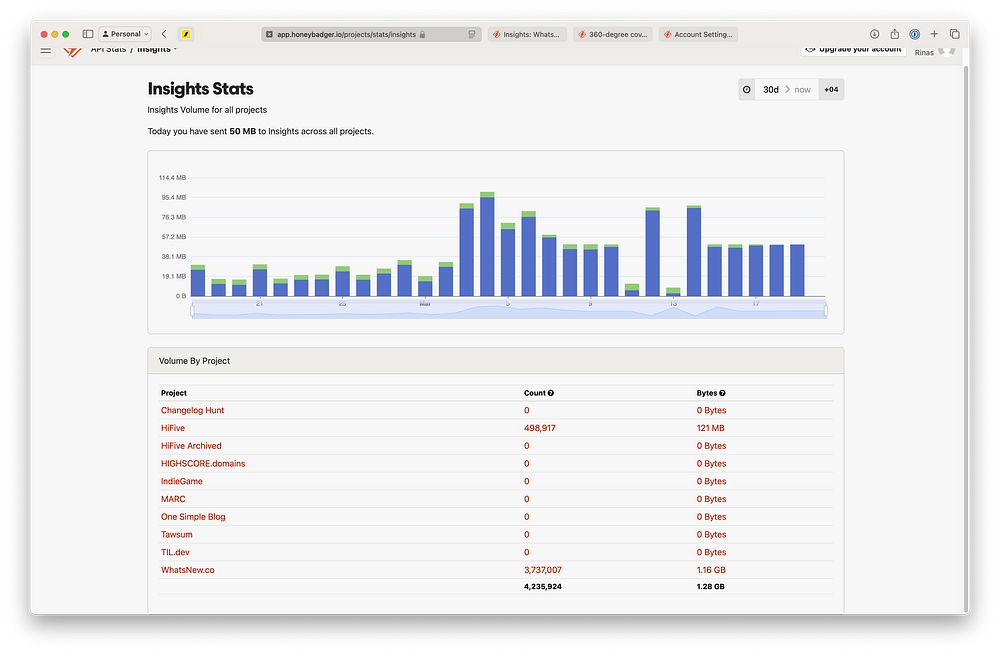Select the 30d time range start

(x=770, y=89)
